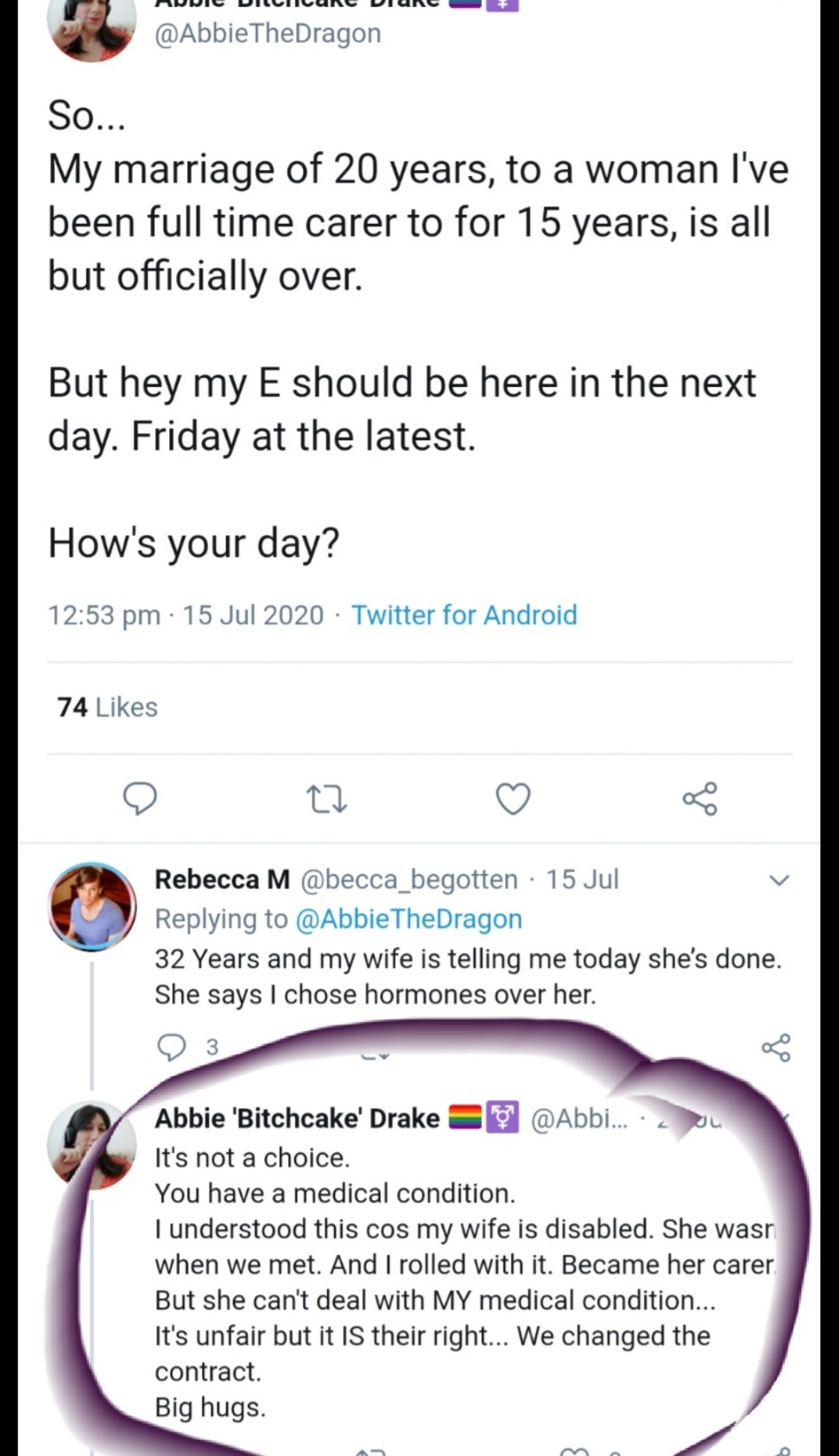This screenshot has width=839, height=1456.
Task: Click the @AbbieTheDragon handle under the header
Action: click(x=268, y=34)
